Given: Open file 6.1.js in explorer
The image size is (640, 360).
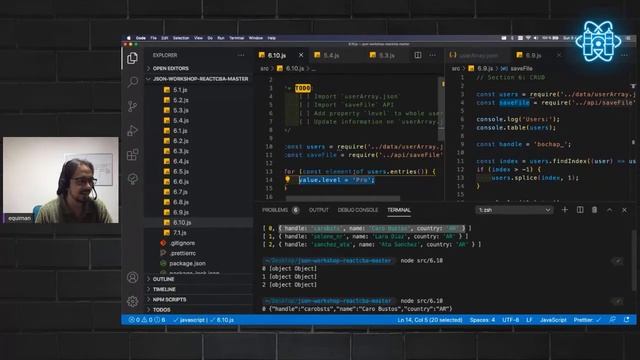Looking at the screenshot, I should (x=180, y=131).
